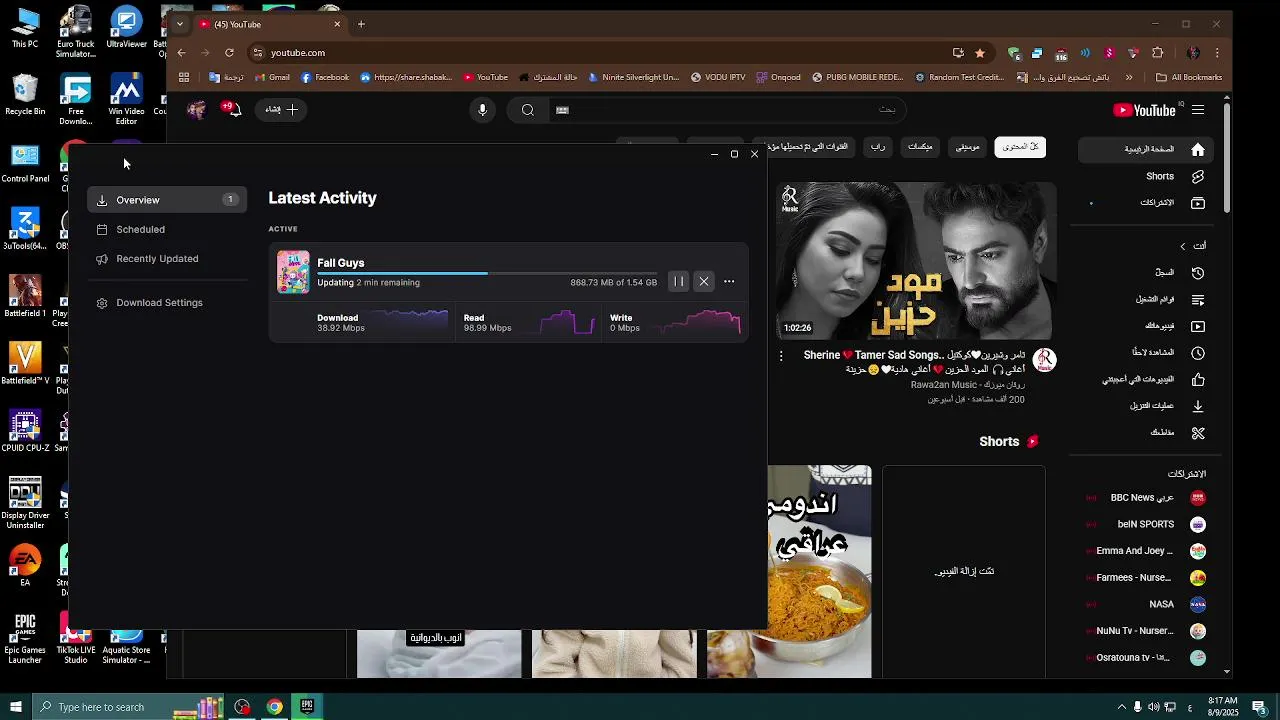Click the Fall Guys download progress bar
This screenshot has height=720, width=1280.
(x=487, y=273)
